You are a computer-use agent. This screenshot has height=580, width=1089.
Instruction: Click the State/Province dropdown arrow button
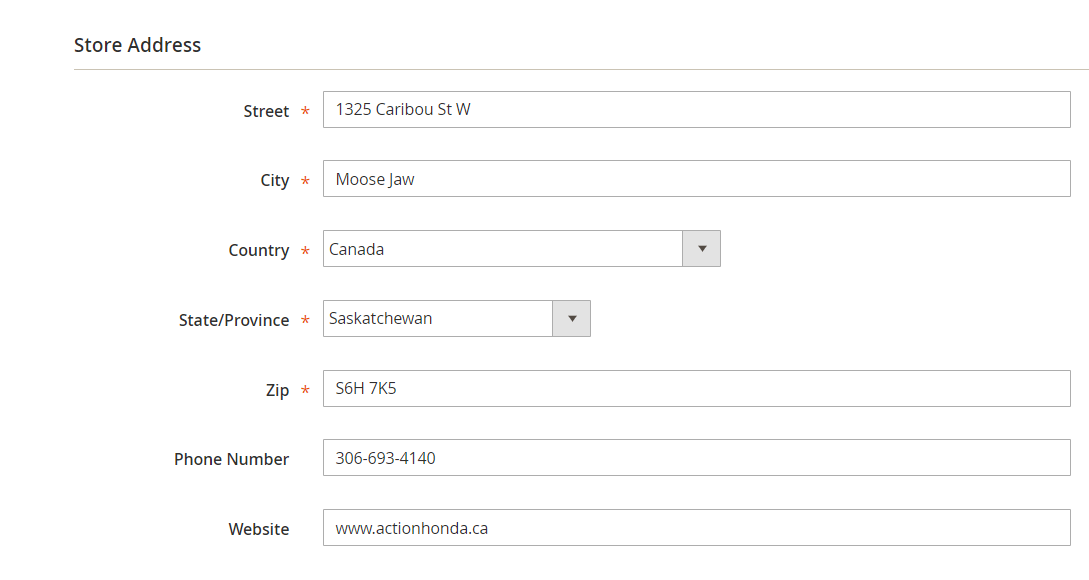tap(571, 319)
